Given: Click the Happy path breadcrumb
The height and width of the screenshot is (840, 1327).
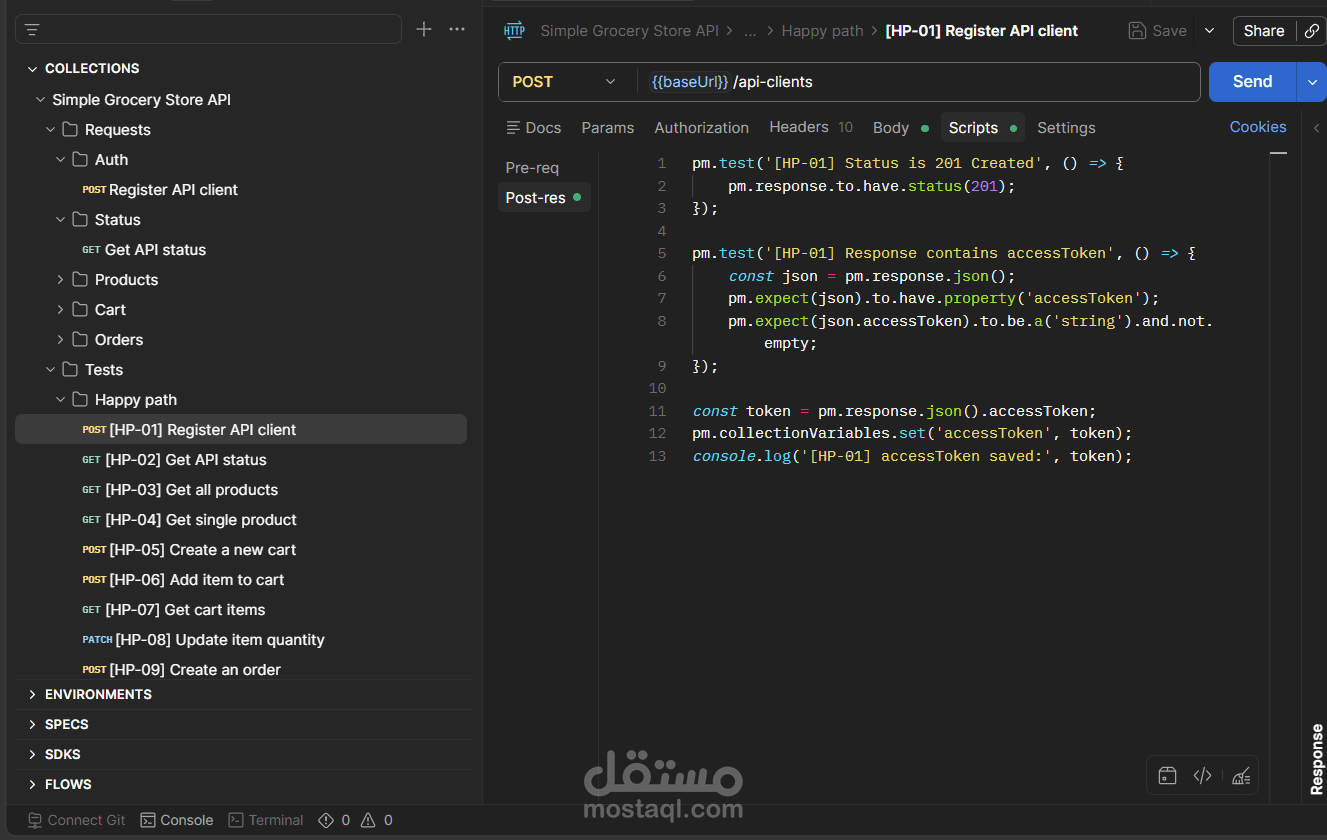Looking at the screenshot, I should pos(822,31).
